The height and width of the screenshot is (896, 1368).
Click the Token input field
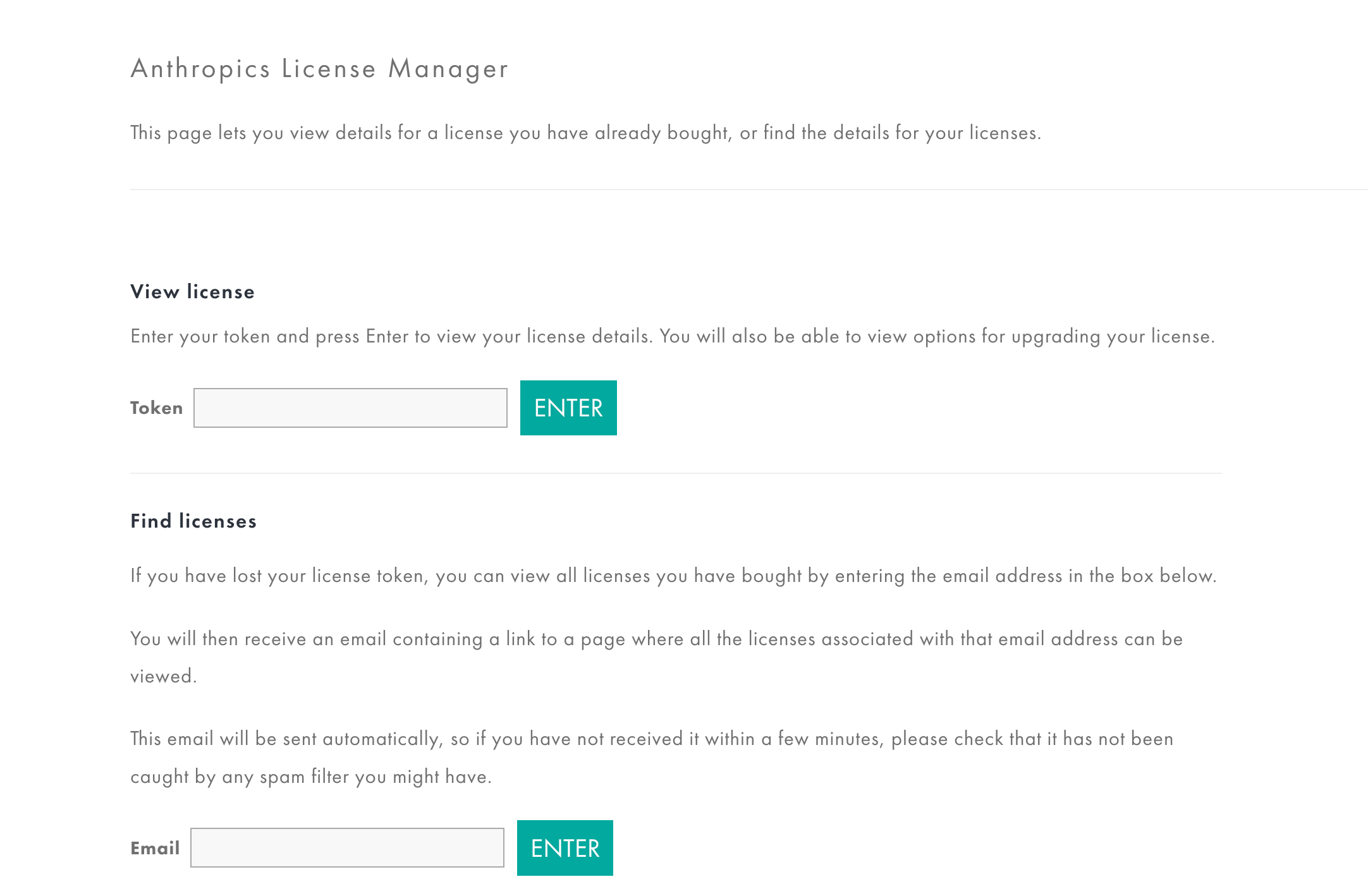(x=350, y=408)
